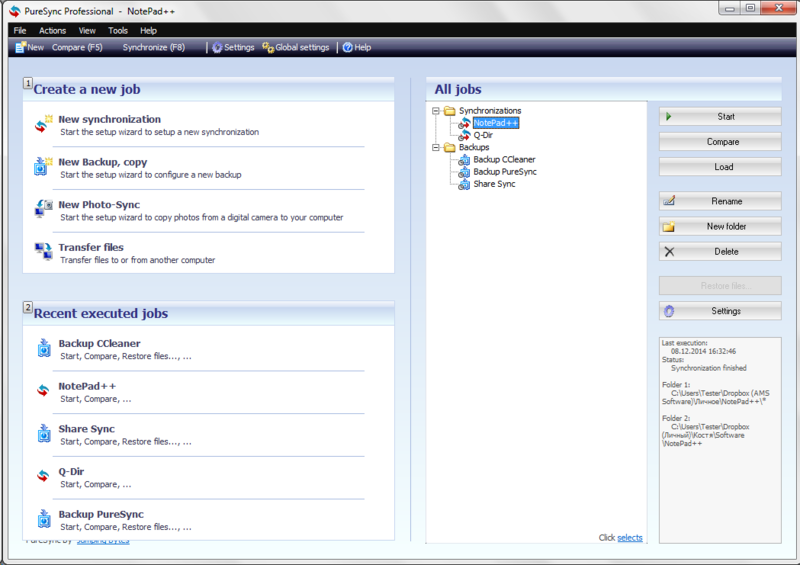Click 'Transfer files to or from another computer' text
Image resolution: width=800 pixels, height=565 pixels.
tap(138, 260)
